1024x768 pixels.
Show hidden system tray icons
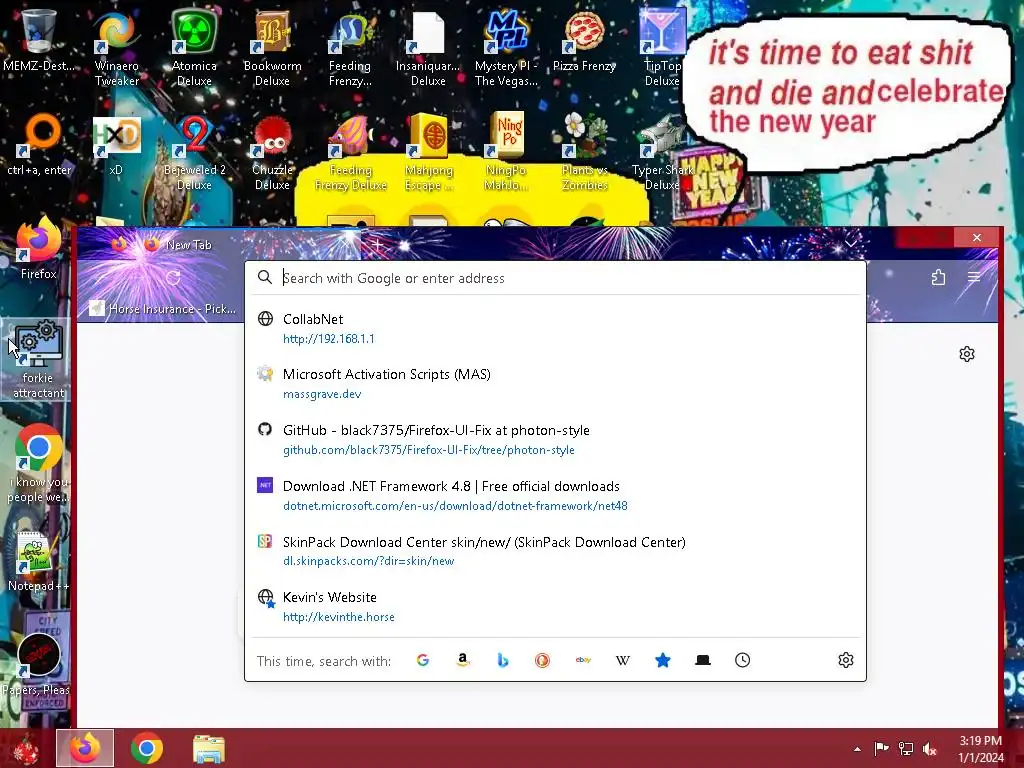click(857, 749)
